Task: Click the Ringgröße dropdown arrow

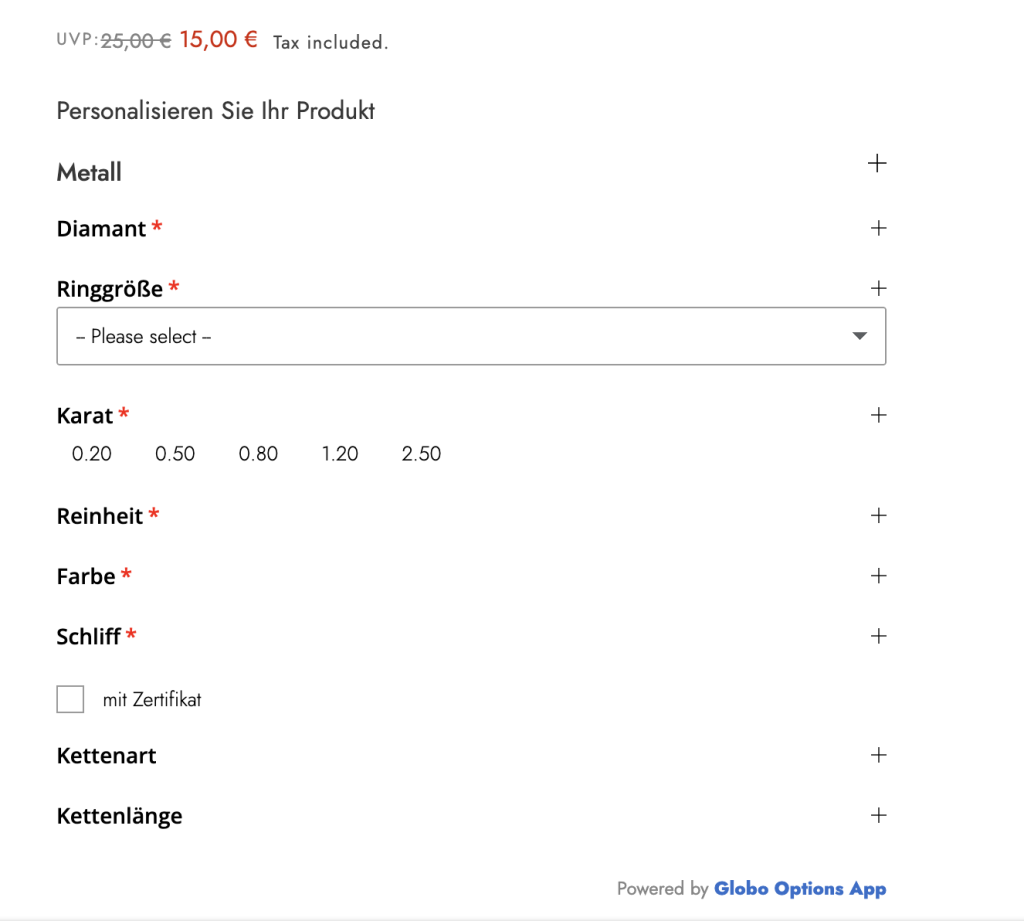Action: coord(859,336)
